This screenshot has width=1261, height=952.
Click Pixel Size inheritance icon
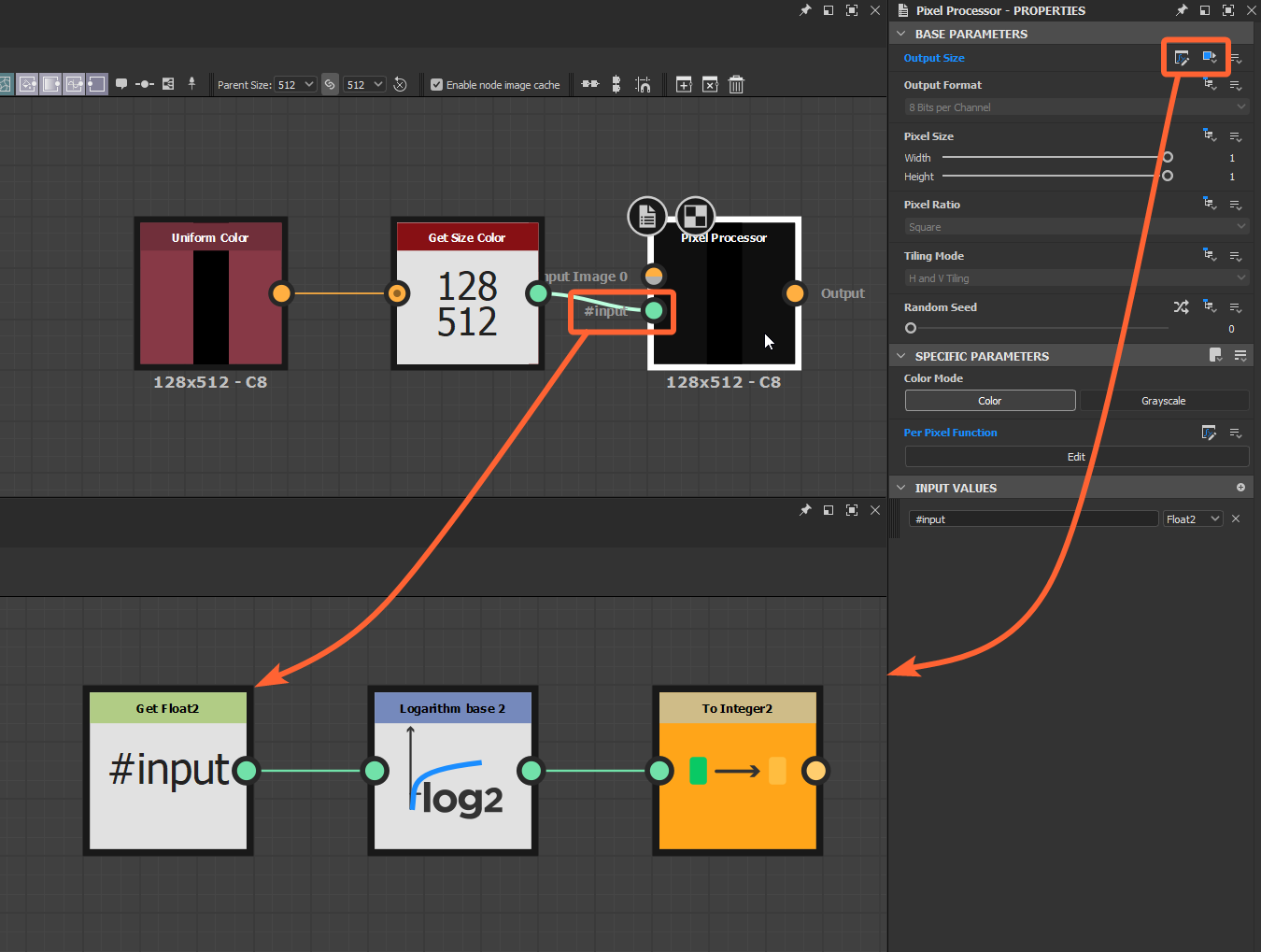click(1211, 136)
